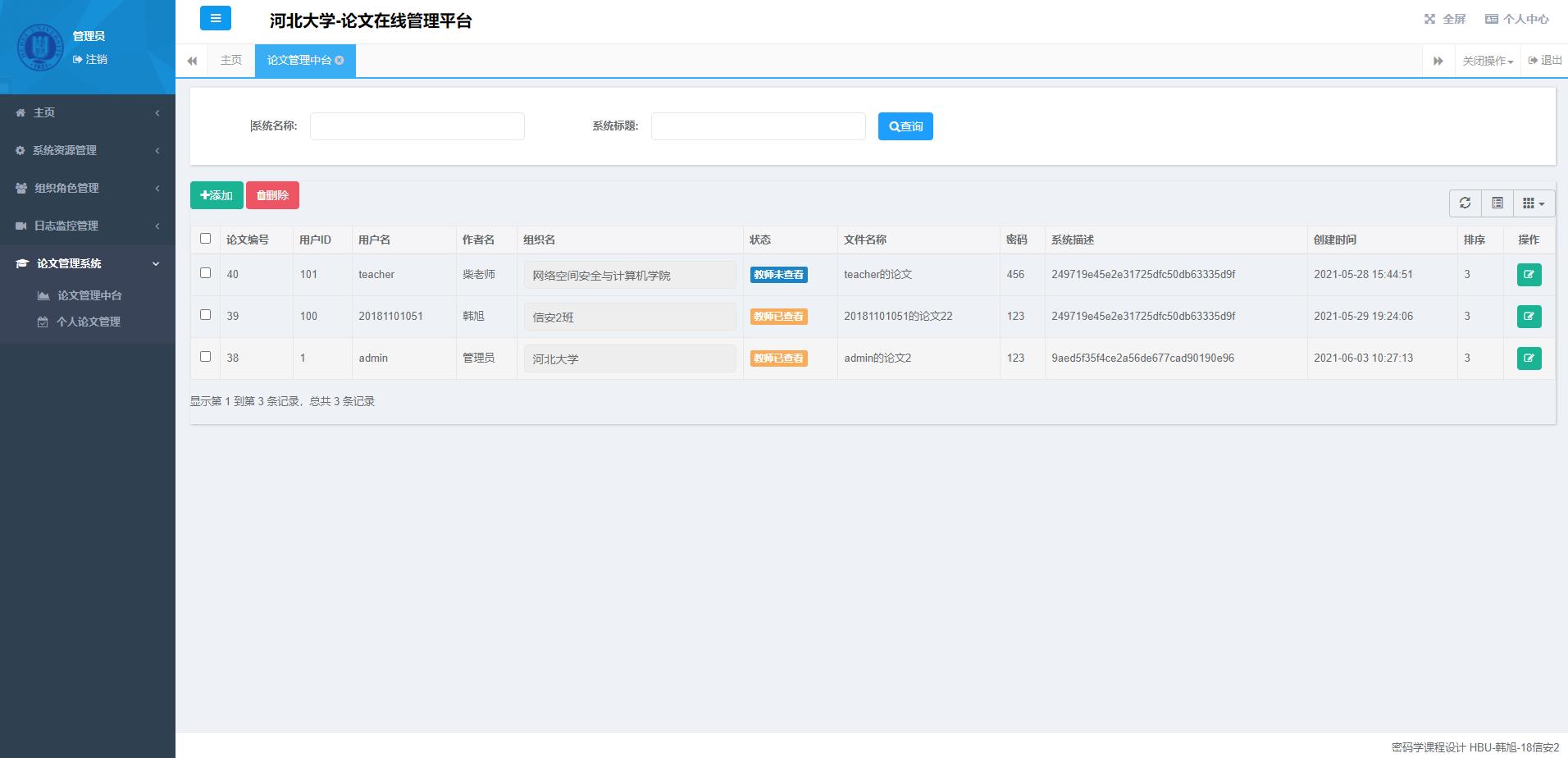Viewport: 1568px width, 758px height.
Task: Focus the 系统标题 input field
Action: coord(758,126)
